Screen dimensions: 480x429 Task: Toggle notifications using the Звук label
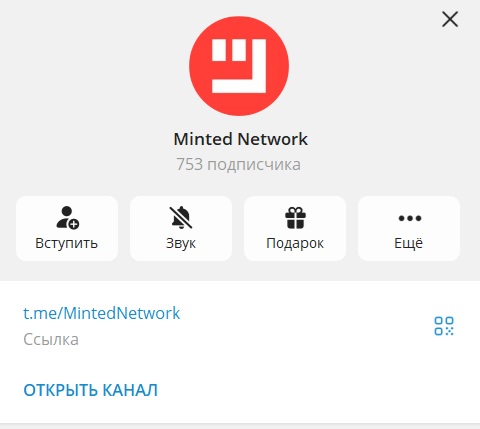[x=181, y=243]
